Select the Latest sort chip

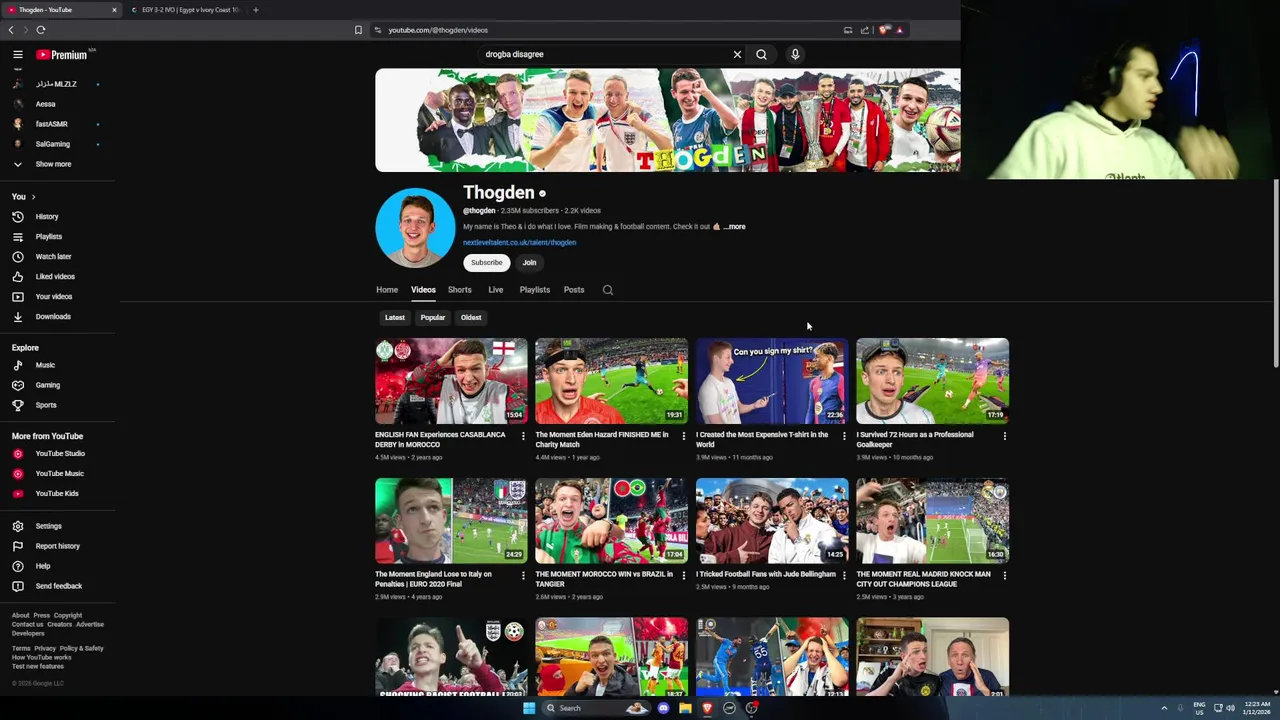pyautogui.click(x=395, y=318)
